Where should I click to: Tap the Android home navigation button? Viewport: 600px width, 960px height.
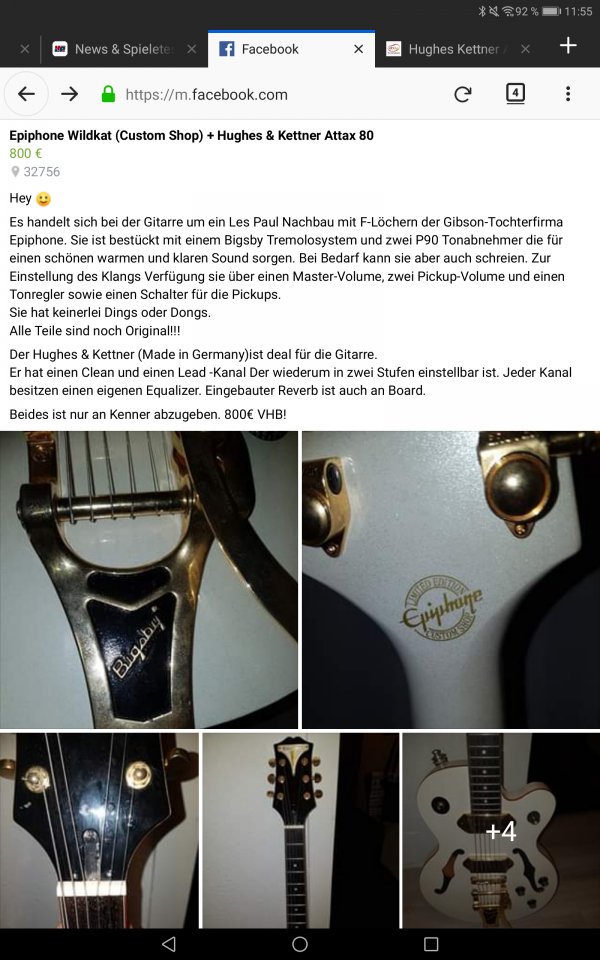click(300, 943)
